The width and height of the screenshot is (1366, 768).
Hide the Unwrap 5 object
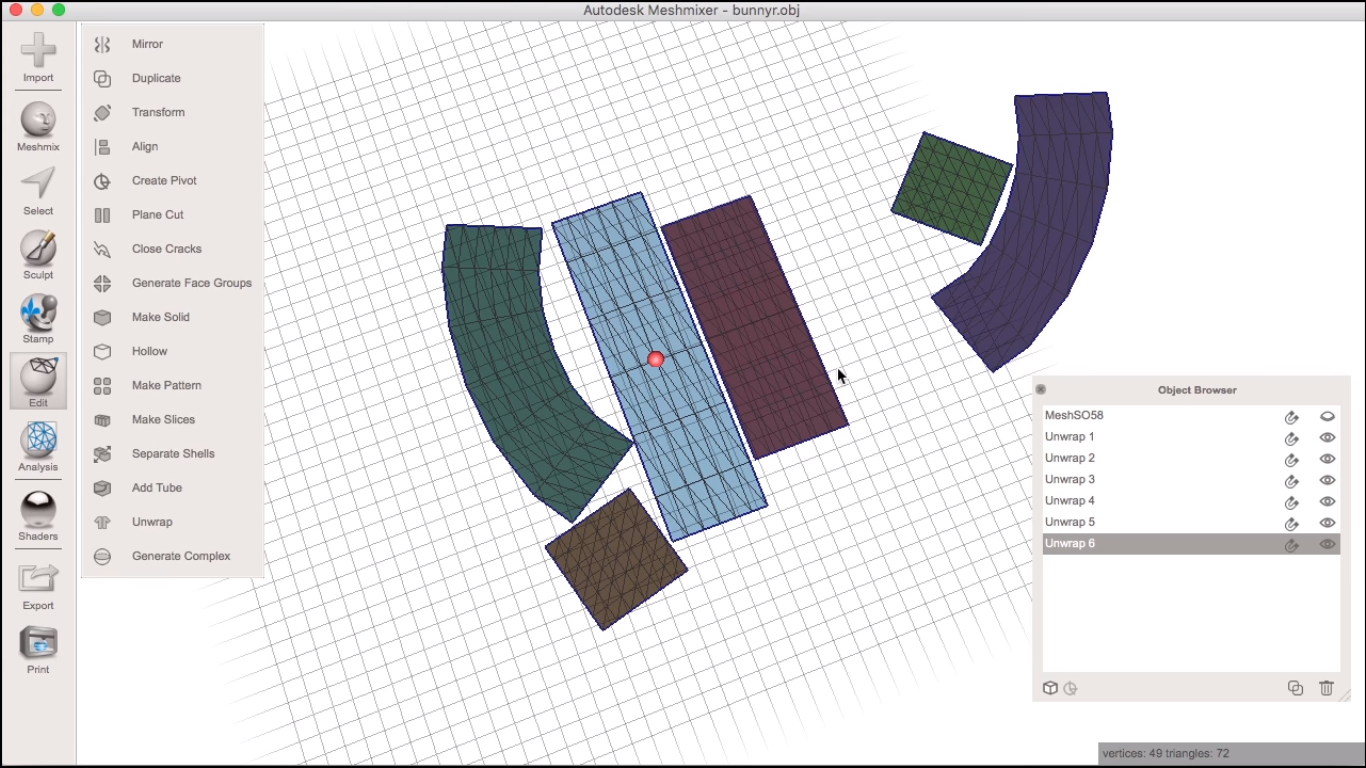pyautogui.click(x=1327, y=523)
